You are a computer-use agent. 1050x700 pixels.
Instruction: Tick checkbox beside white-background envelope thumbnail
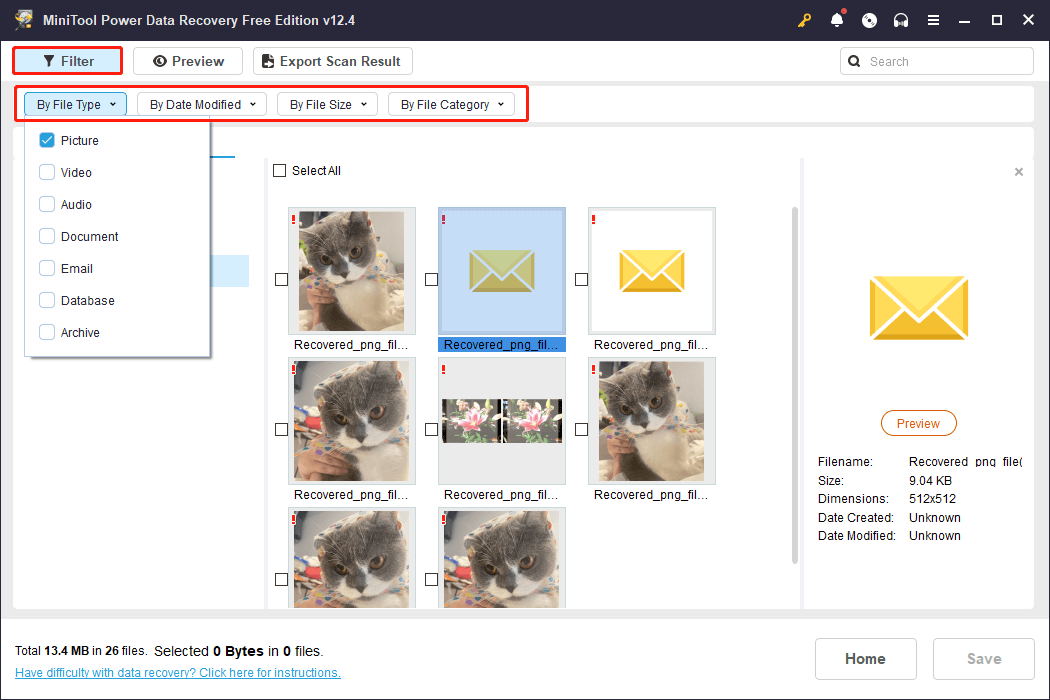point(581,279)
